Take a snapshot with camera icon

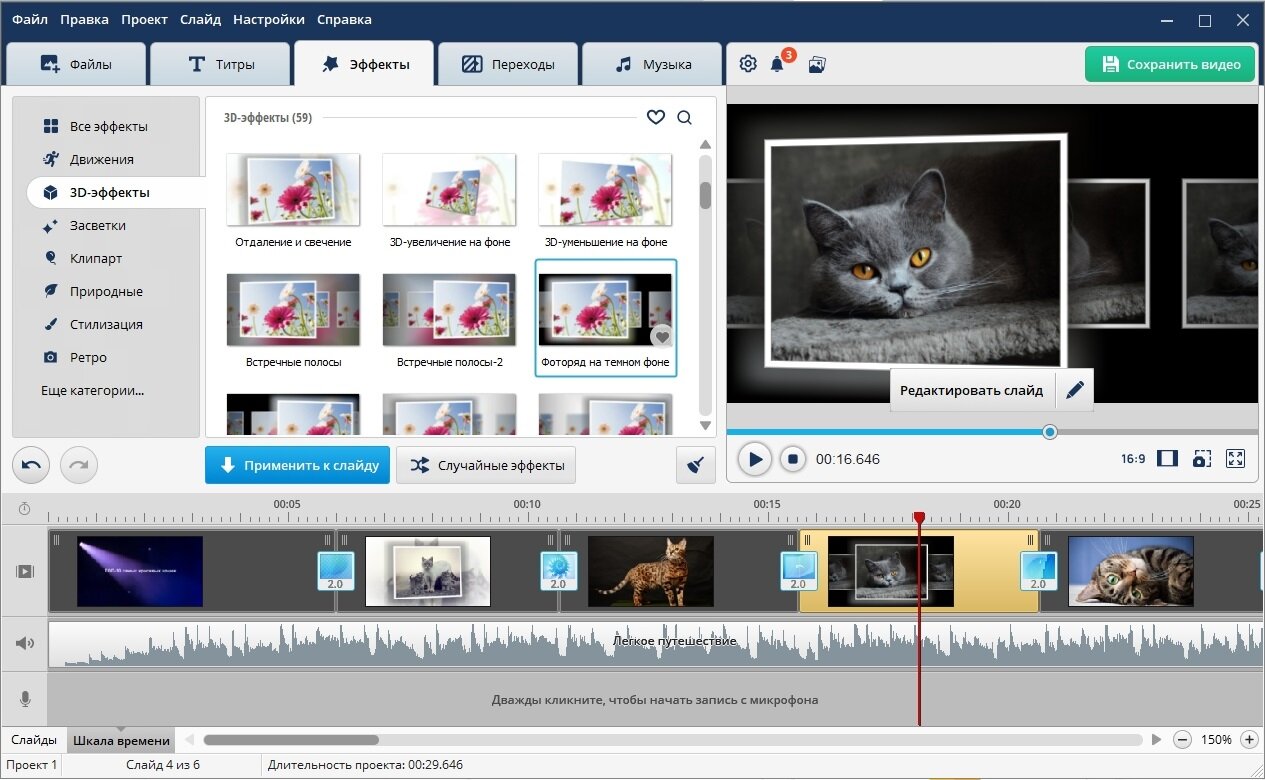[x=1201, y=458]
